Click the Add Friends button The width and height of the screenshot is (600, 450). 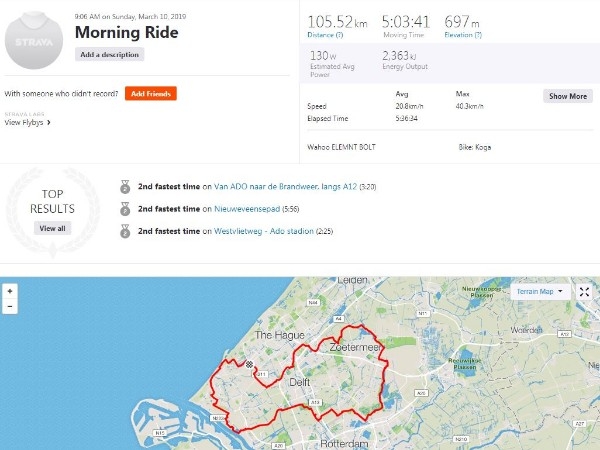tap(151, 93)
